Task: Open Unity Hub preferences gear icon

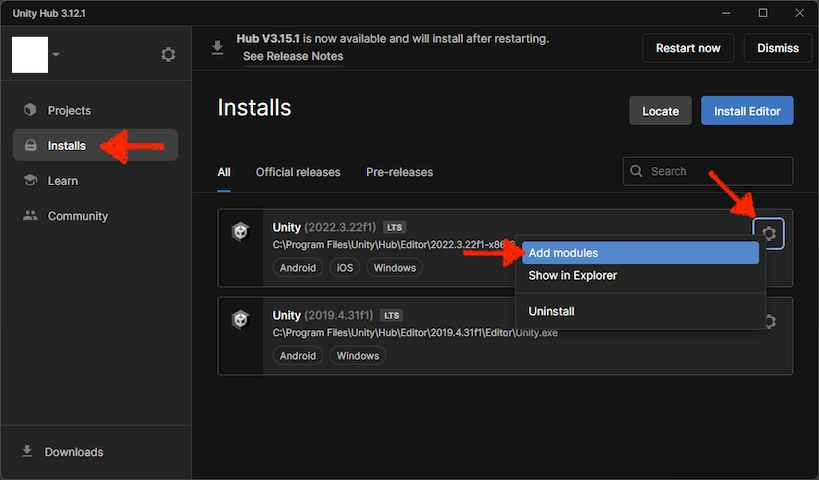Action: [x=168, y=55]
